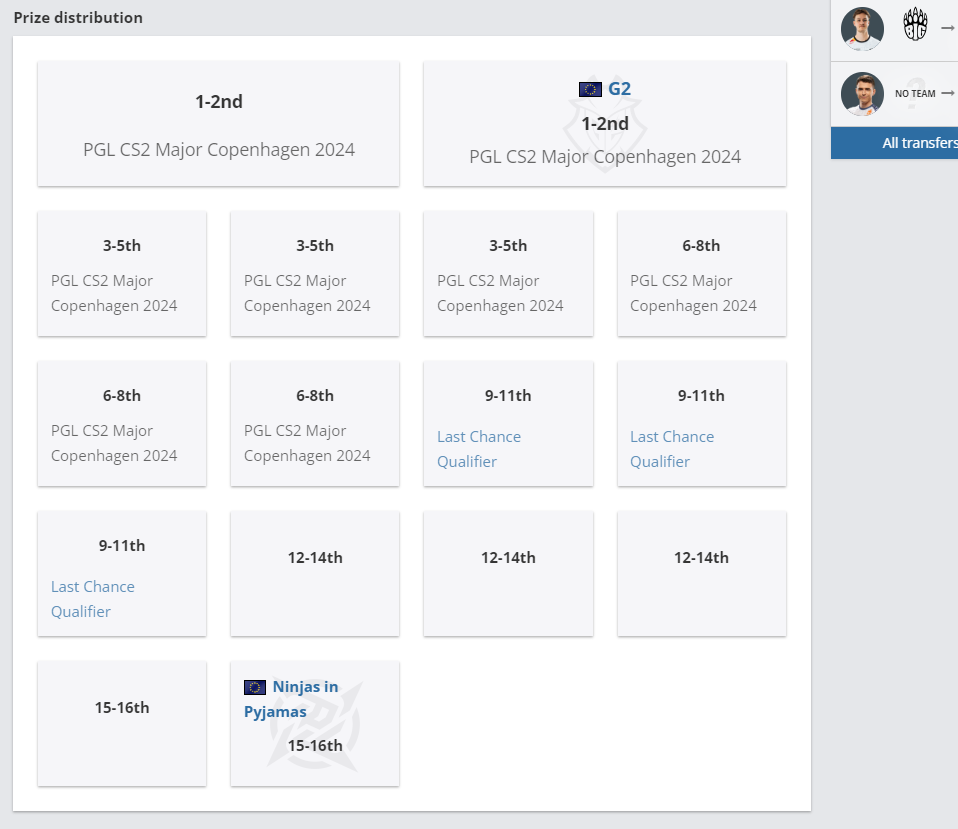
Task: Click the EU flag beside G2
Action: (590, 89)
